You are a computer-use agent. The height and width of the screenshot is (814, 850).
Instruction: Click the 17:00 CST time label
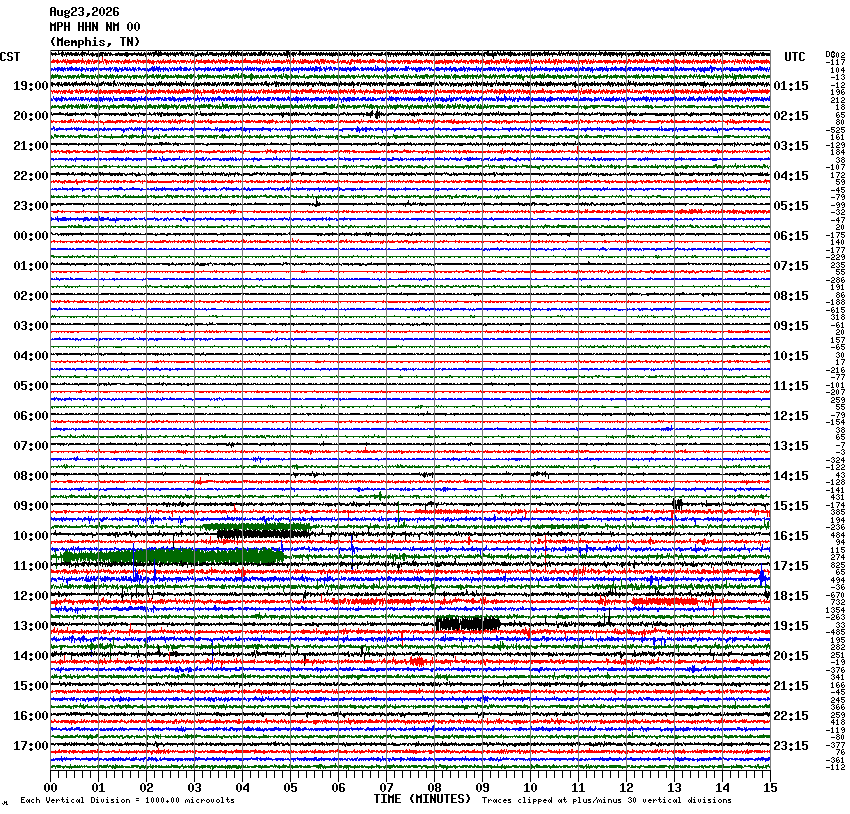point(30,746)
